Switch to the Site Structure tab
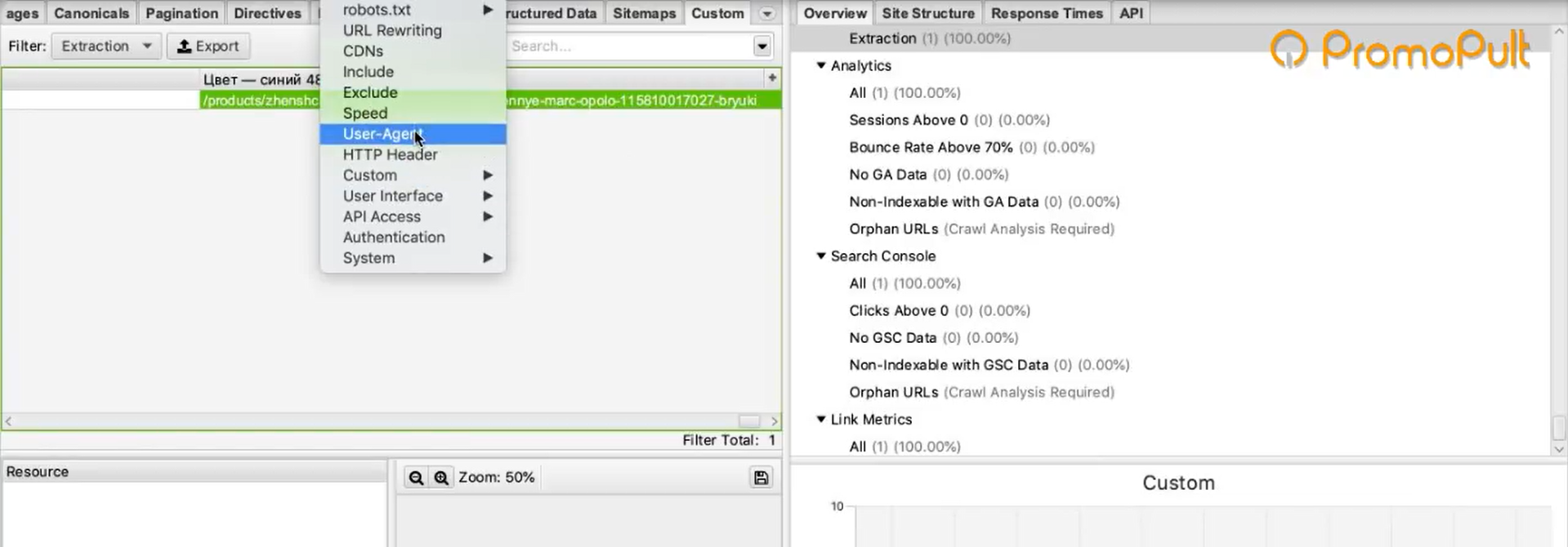This screenshot has width=1568, height=547. (x=927, y=14)
